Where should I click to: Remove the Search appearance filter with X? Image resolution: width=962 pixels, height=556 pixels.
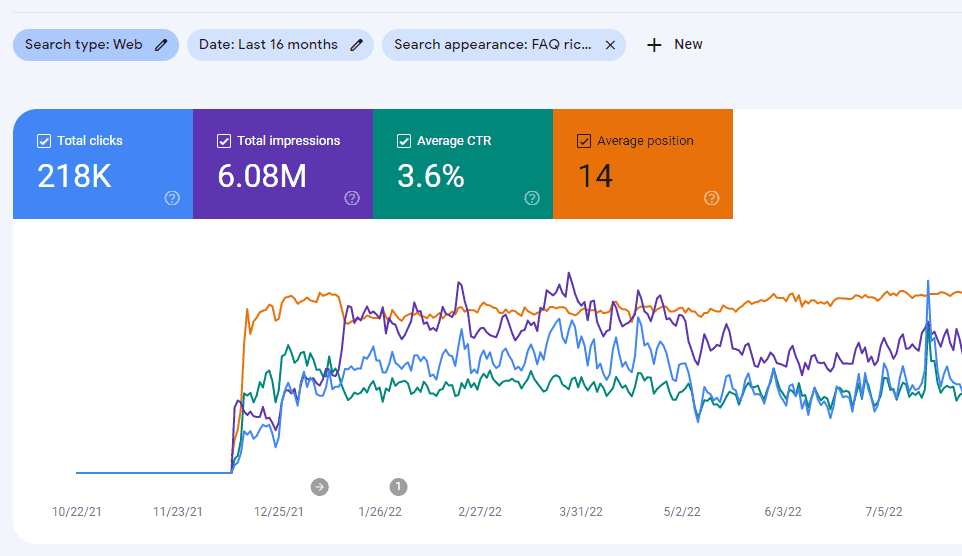610,45
